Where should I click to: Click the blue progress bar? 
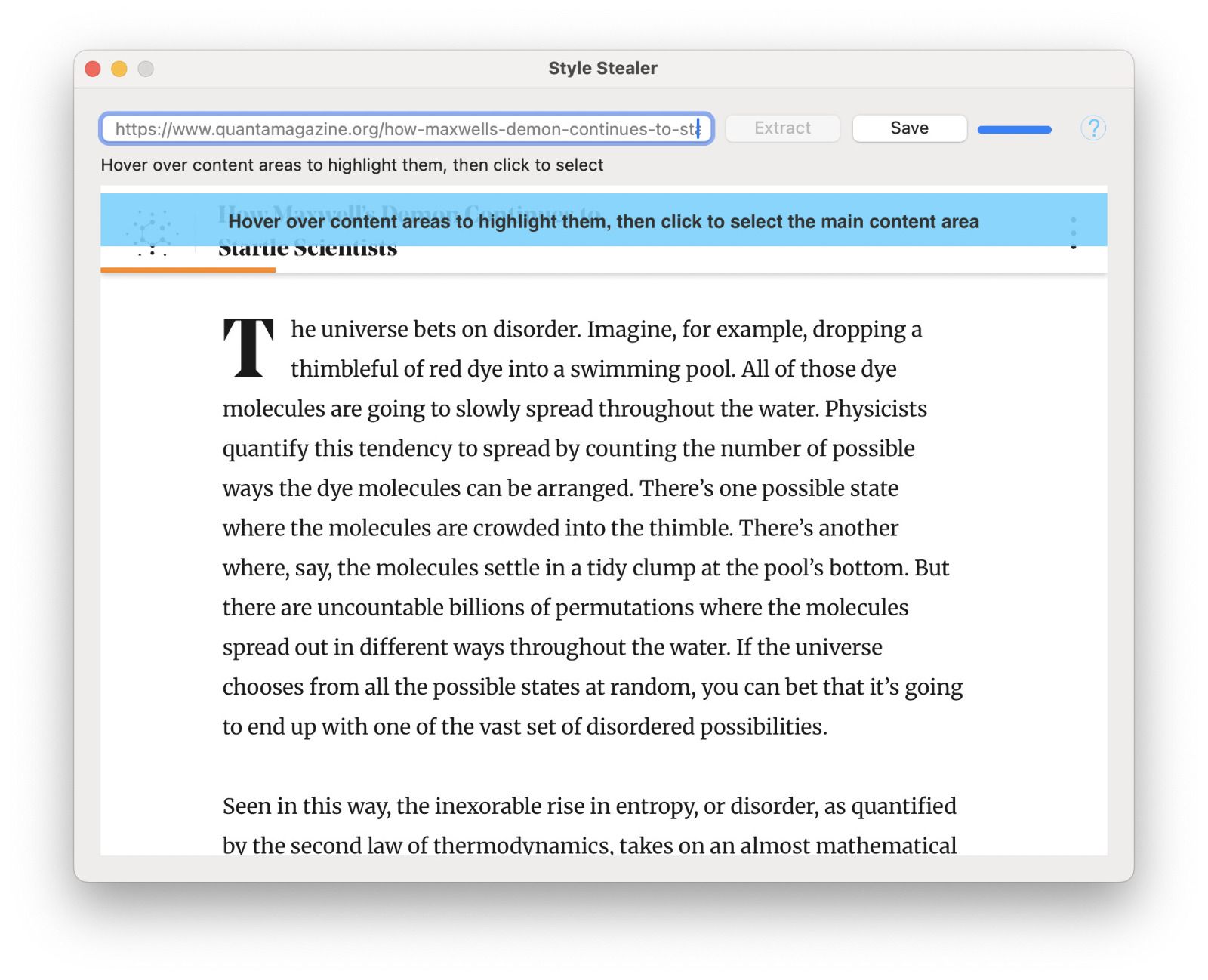(x=1014, y=130)
